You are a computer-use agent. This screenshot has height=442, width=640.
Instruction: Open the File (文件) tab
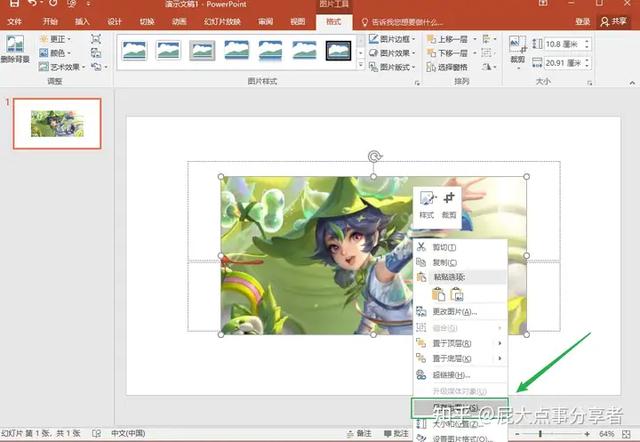tap(15, 22)
